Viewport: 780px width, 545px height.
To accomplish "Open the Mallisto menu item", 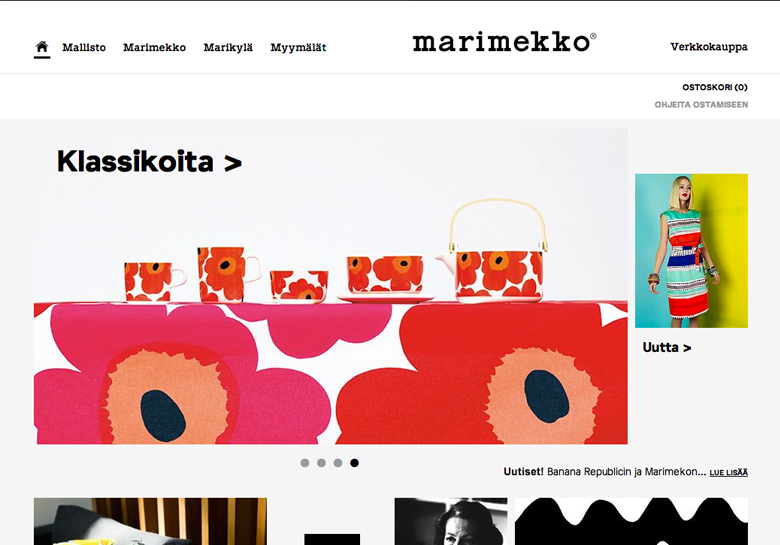I will [84, 47].
